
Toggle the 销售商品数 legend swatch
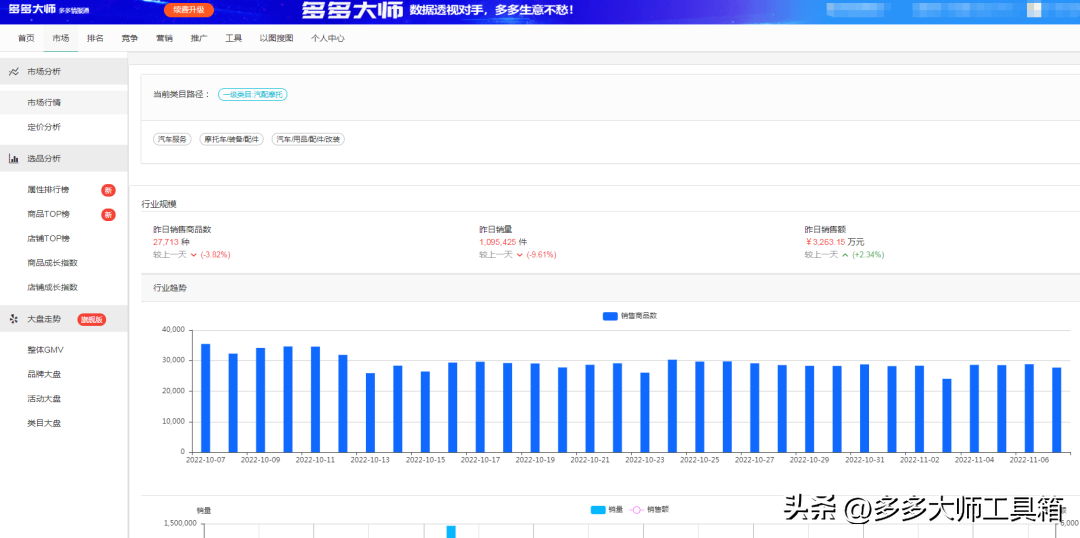[x=610, y=316]
